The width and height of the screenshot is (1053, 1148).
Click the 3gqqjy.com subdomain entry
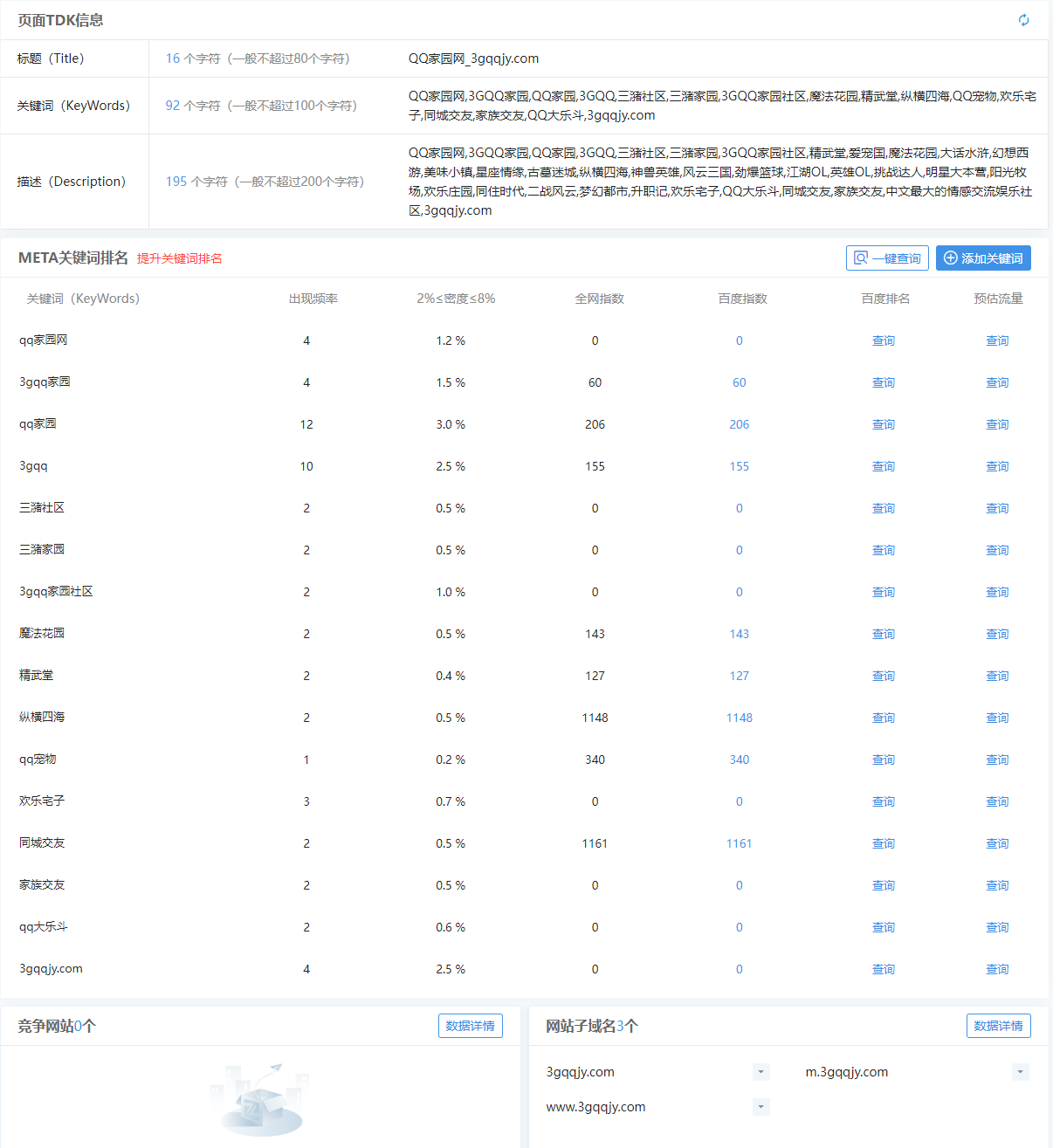[581, 1072]
